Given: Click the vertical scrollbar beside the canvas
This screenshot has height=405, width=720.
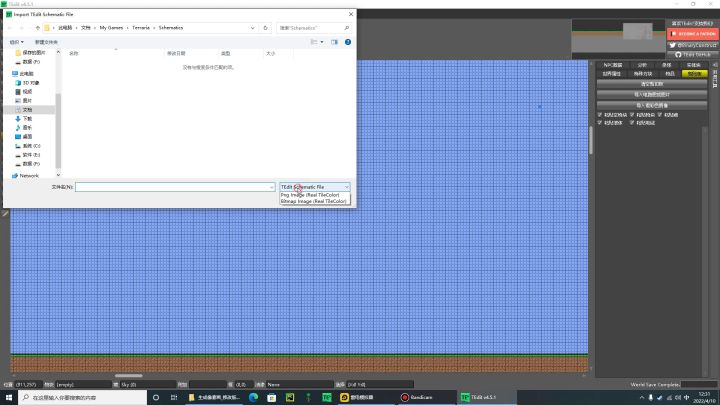Looking at the screenshot, I should coord(591,140).
